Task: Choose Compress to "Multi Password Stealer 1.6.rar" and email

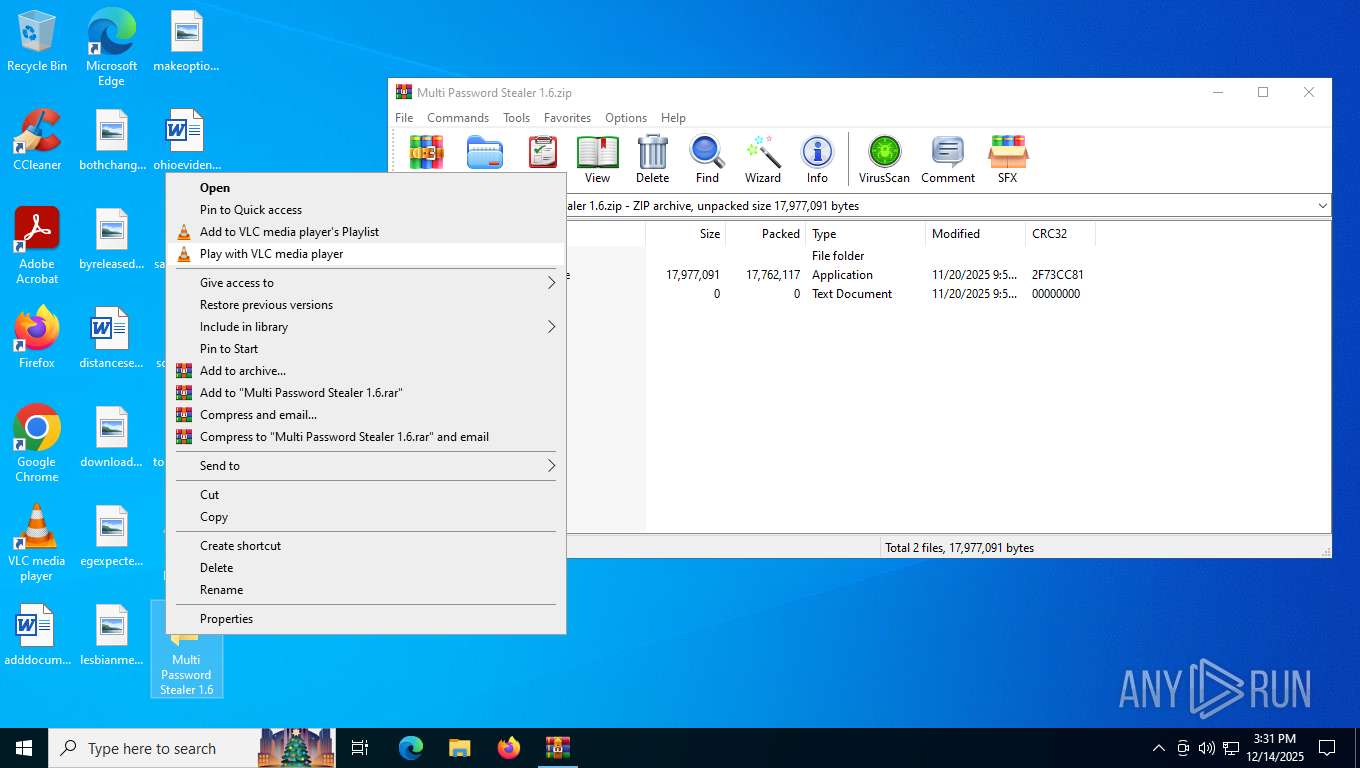Action: point(366,437)
